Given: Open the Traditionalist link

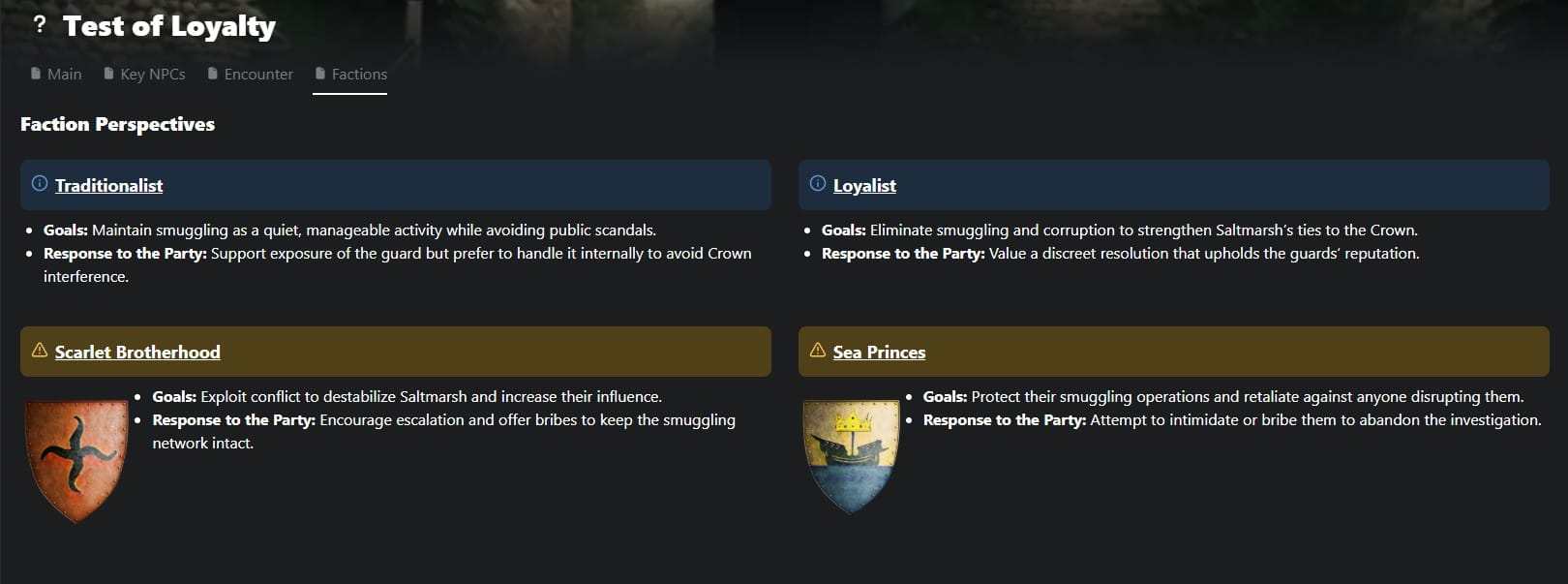Looking at the screenshot, I should [108, 186].
